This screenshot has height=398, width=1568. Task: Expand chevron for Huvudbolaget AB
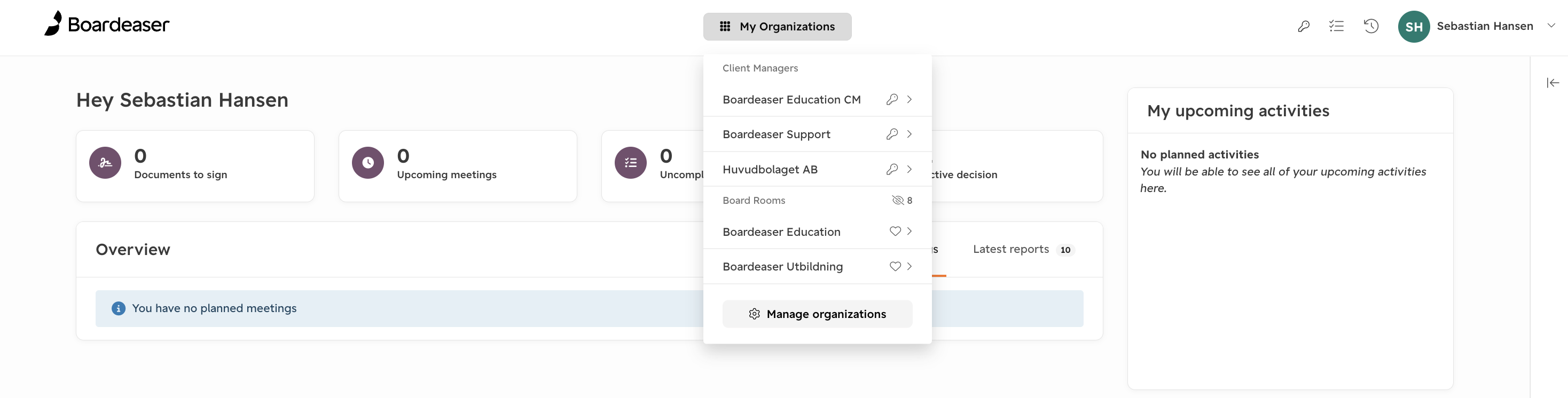pos(910,169)
